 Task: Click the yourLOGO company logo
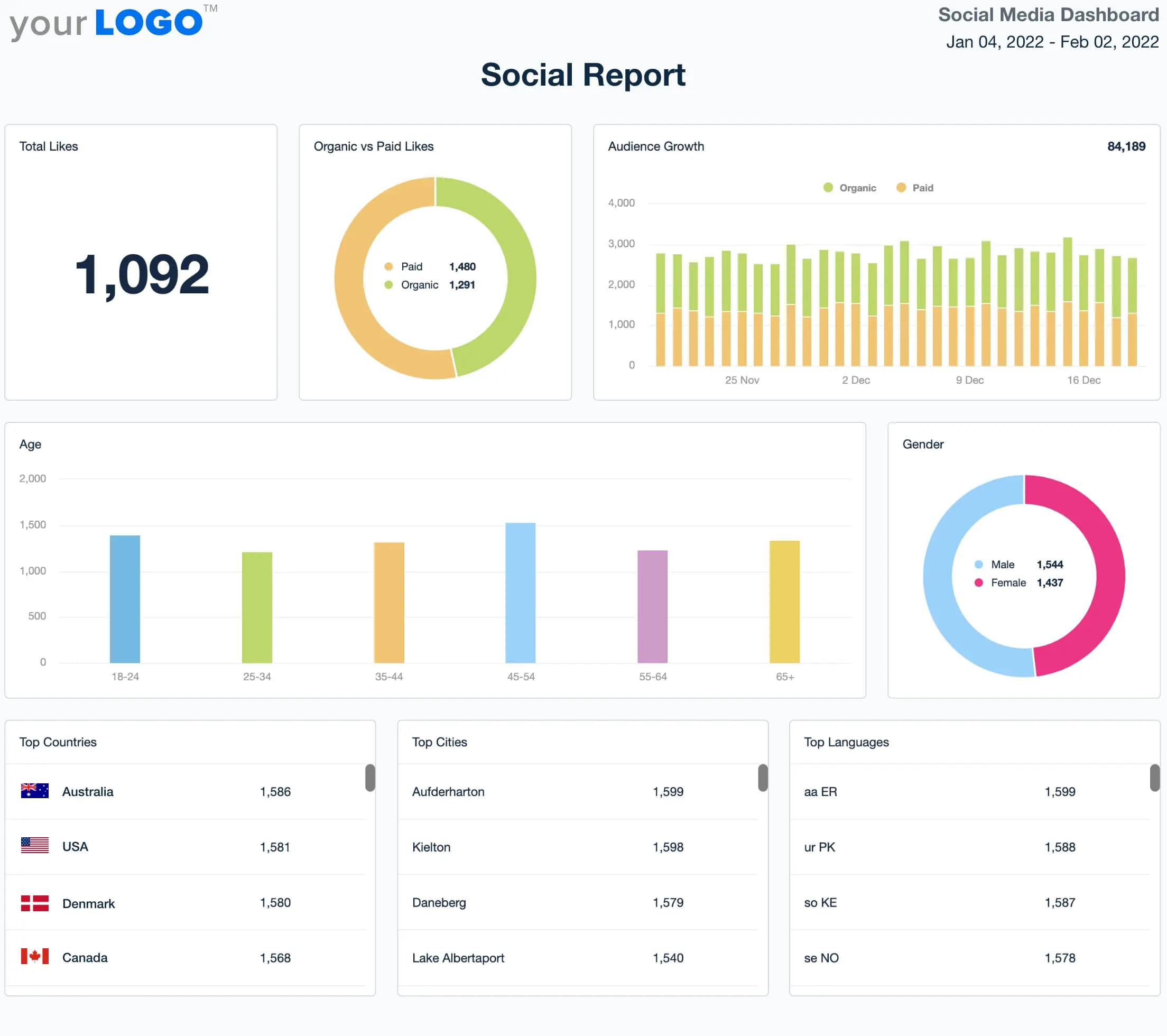point(106,23)
